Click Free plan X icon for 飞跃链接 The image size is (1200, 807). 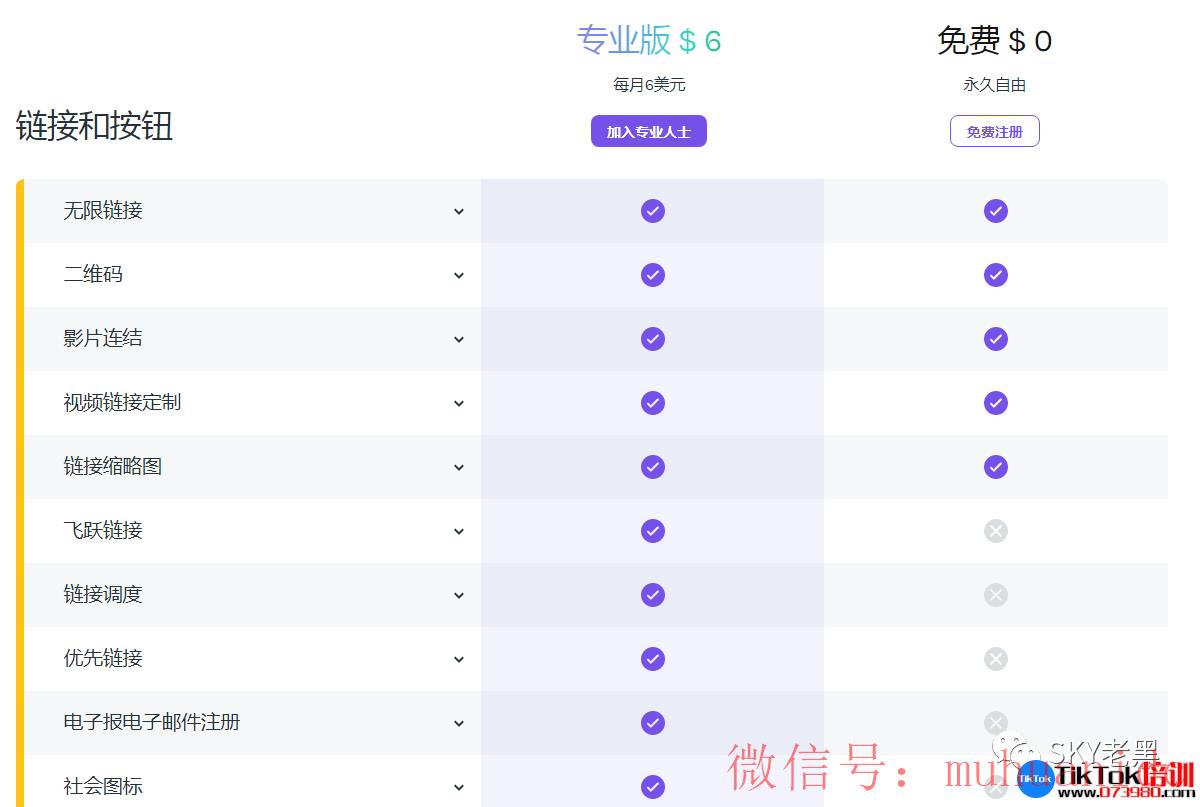995,531
